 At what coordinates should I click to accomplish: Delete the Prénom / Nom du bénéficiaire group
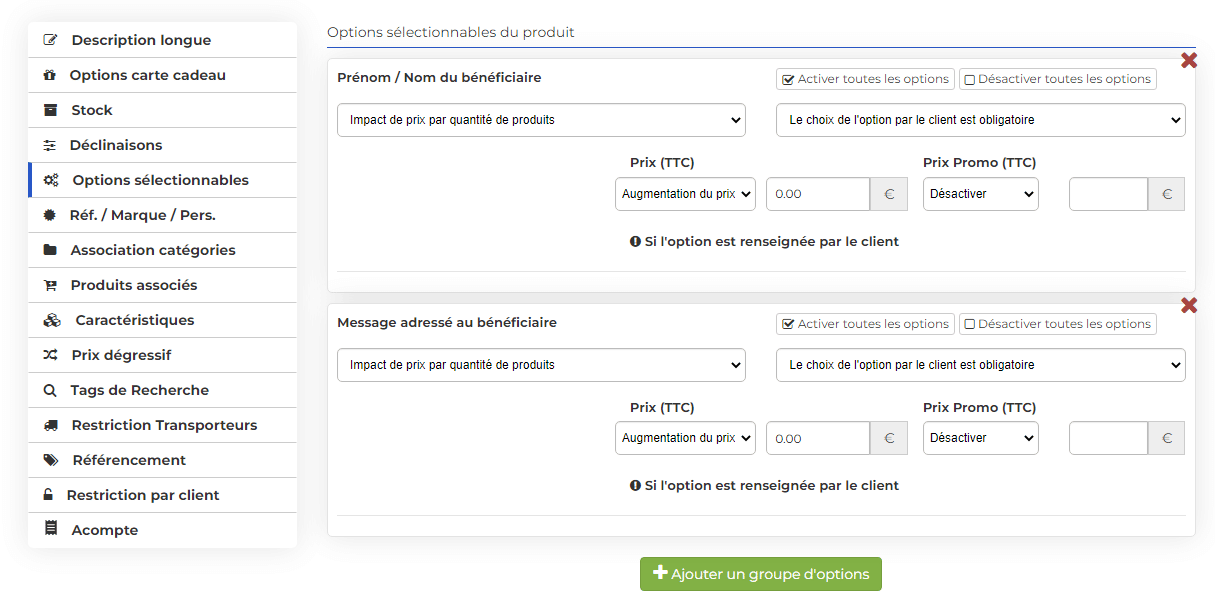pos(1189,60)
